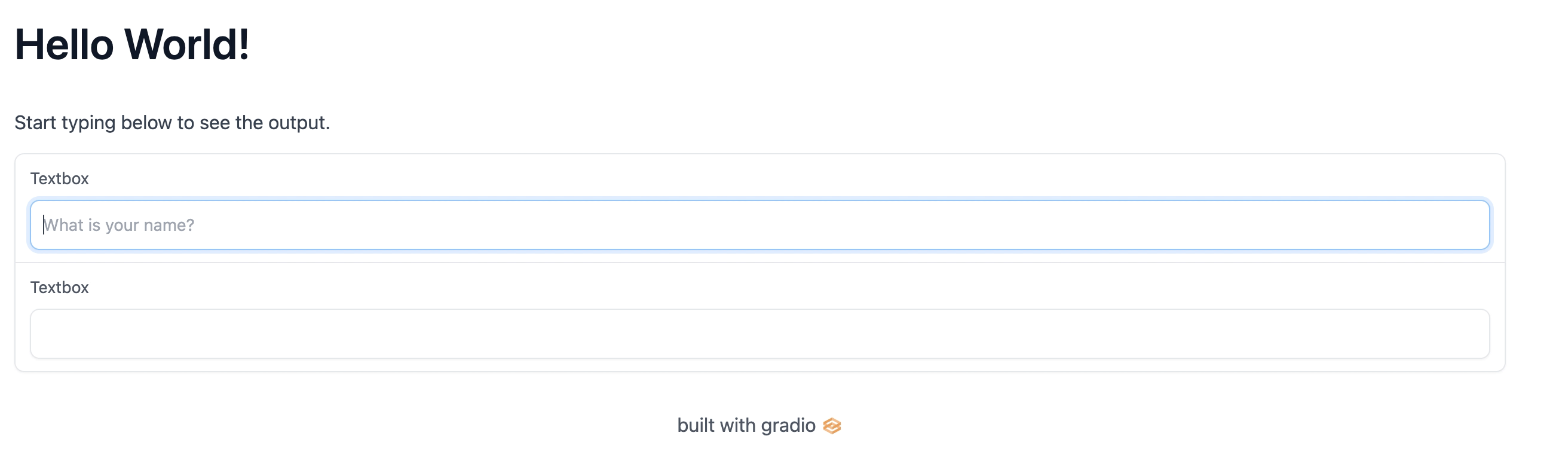Click the word 'built' in the footer
Viewport: 1568px width, 457px height.
point(696,425)
